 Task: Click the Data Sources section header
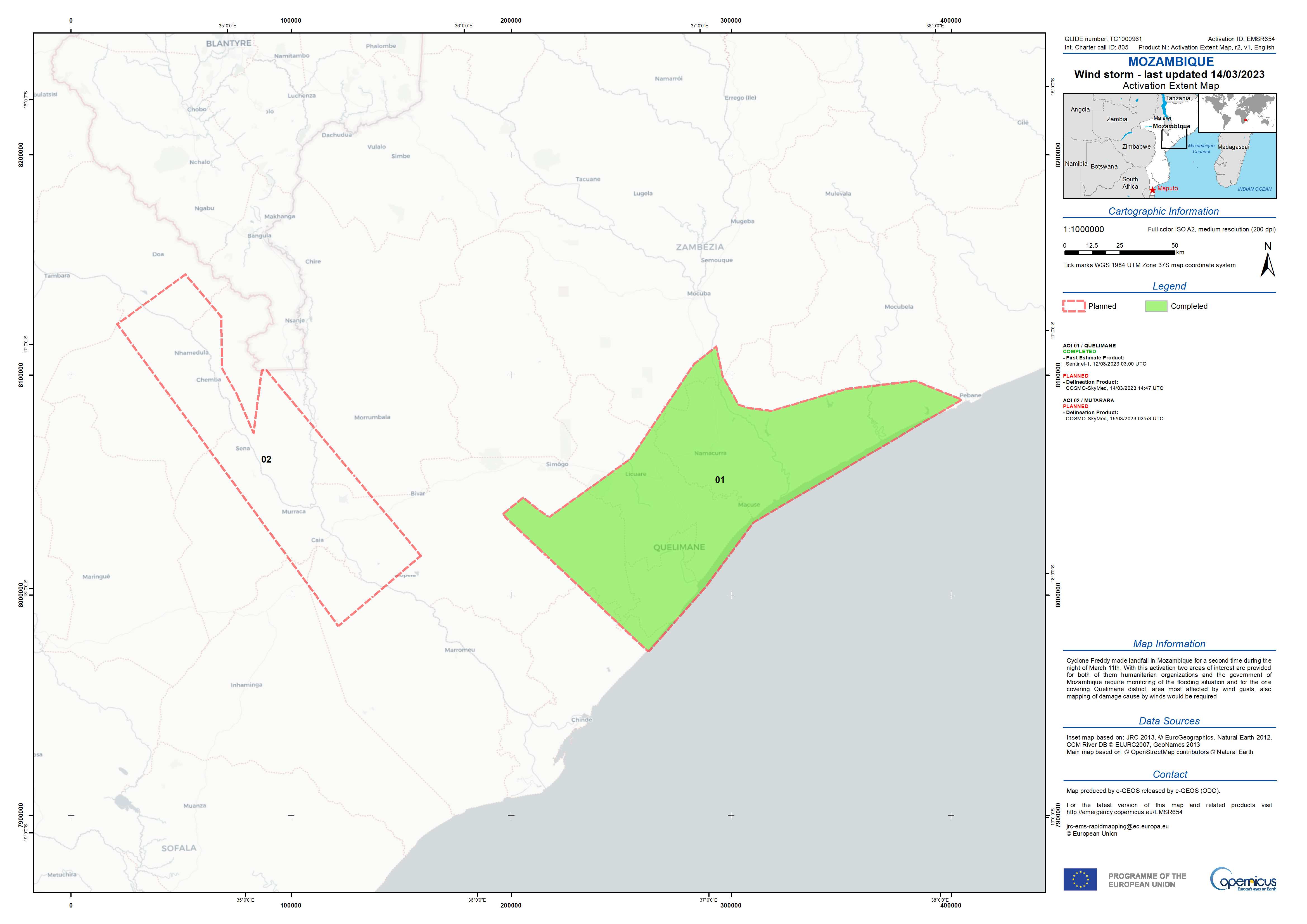click(x=1169, y=721)
